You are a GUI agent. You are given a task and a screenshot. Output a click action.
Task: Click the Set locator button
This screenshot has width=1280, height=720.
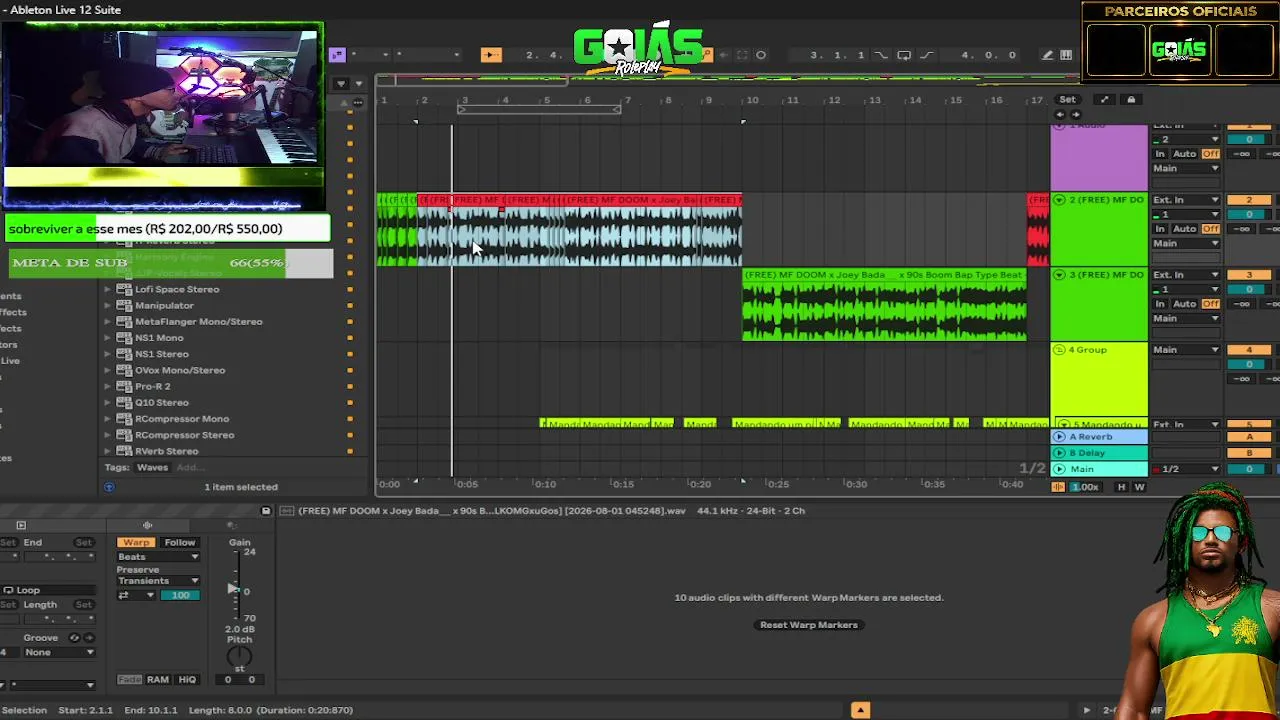[1067, 100]
